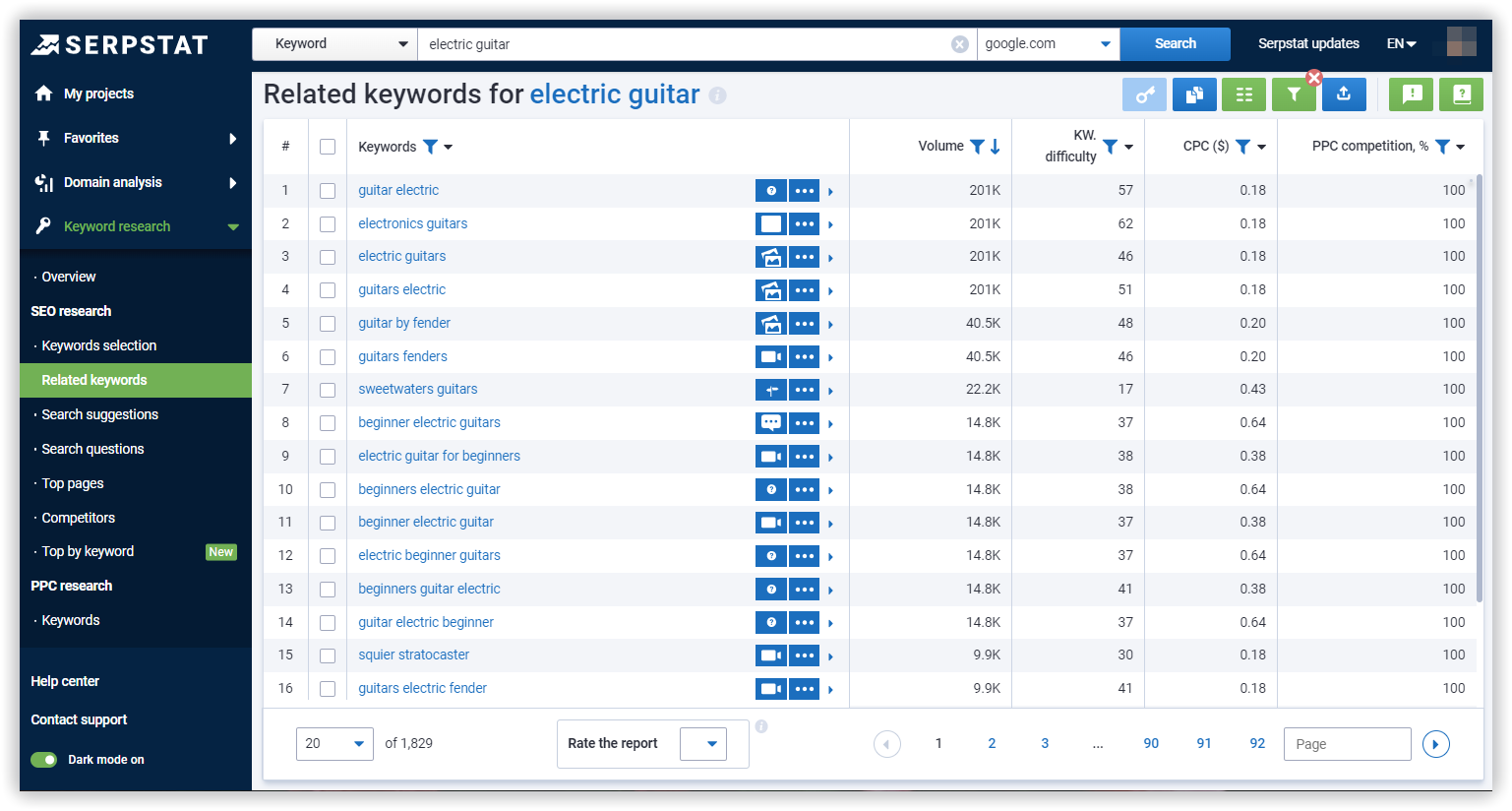Go to results page 92
1512x811 pixels.
click(1257, 744)
